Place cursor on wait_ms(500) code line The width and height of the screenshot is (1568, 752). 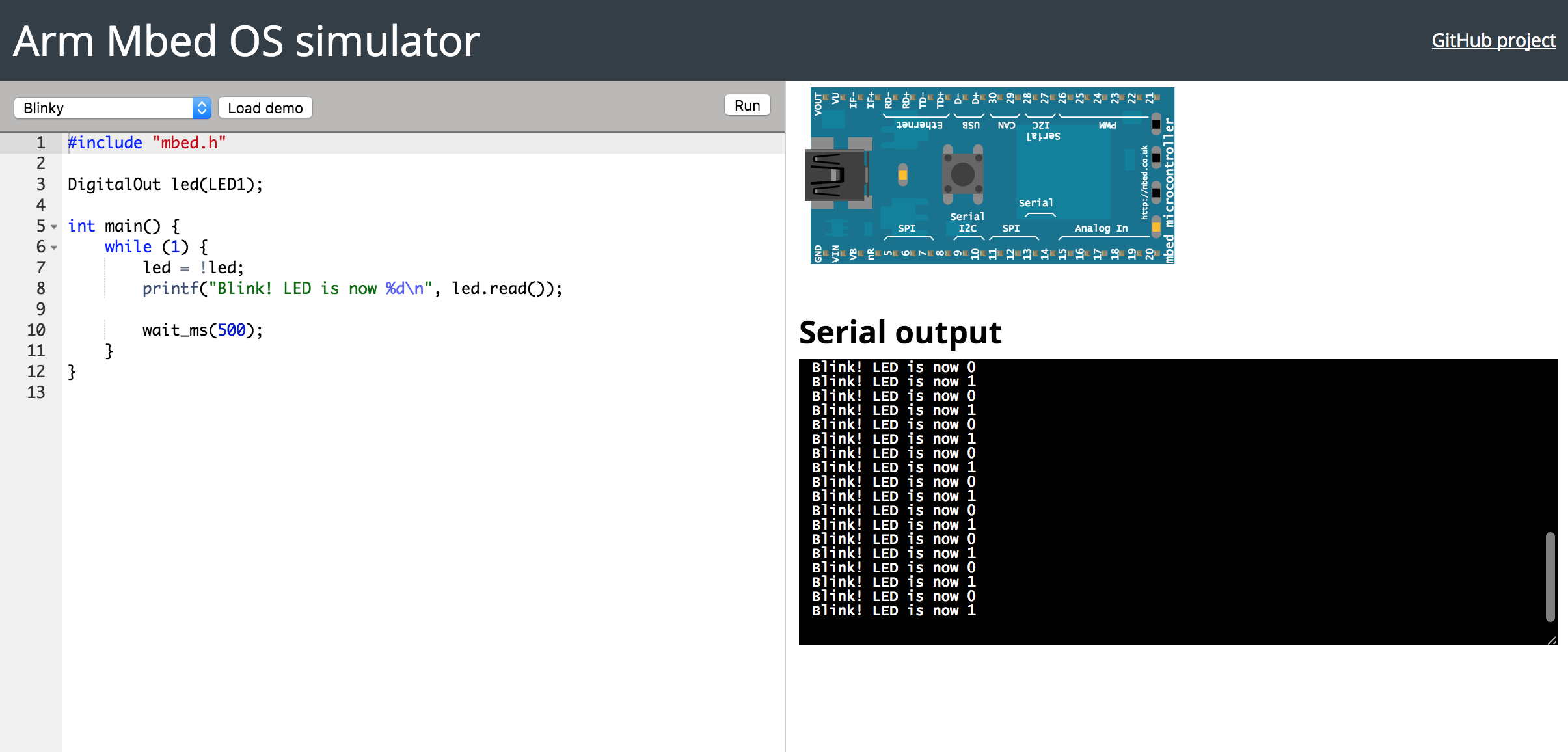(202, 330)
